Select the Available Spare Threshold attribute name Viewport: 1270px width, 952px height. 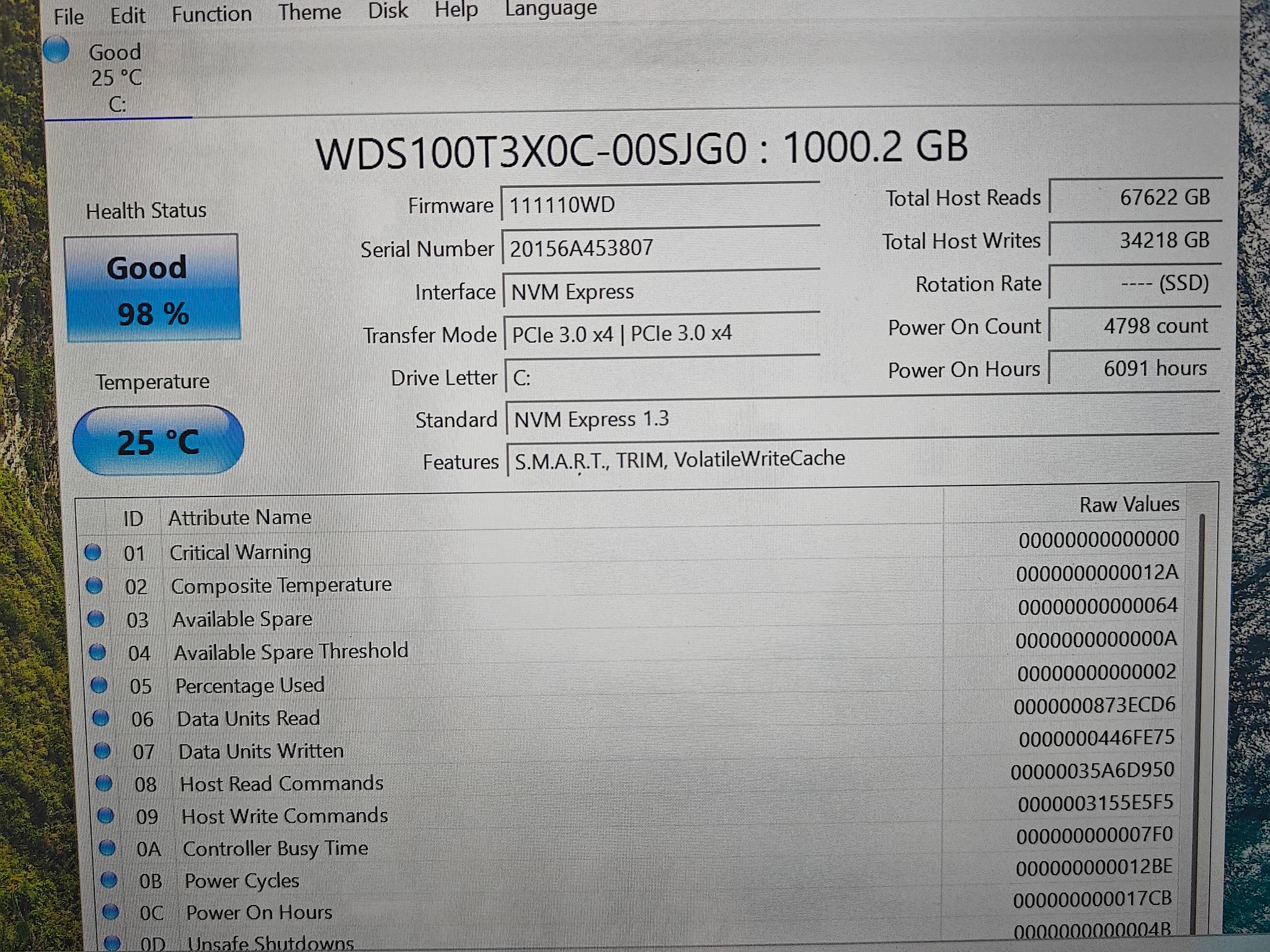(x=291, y=652)
